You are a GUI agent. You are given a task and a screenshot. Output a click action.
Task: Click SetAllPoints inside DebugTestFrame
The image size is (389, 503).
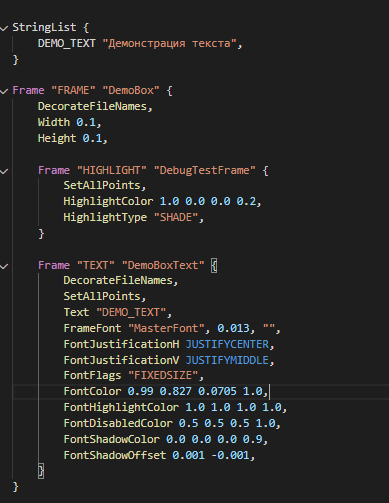(102, 185)
